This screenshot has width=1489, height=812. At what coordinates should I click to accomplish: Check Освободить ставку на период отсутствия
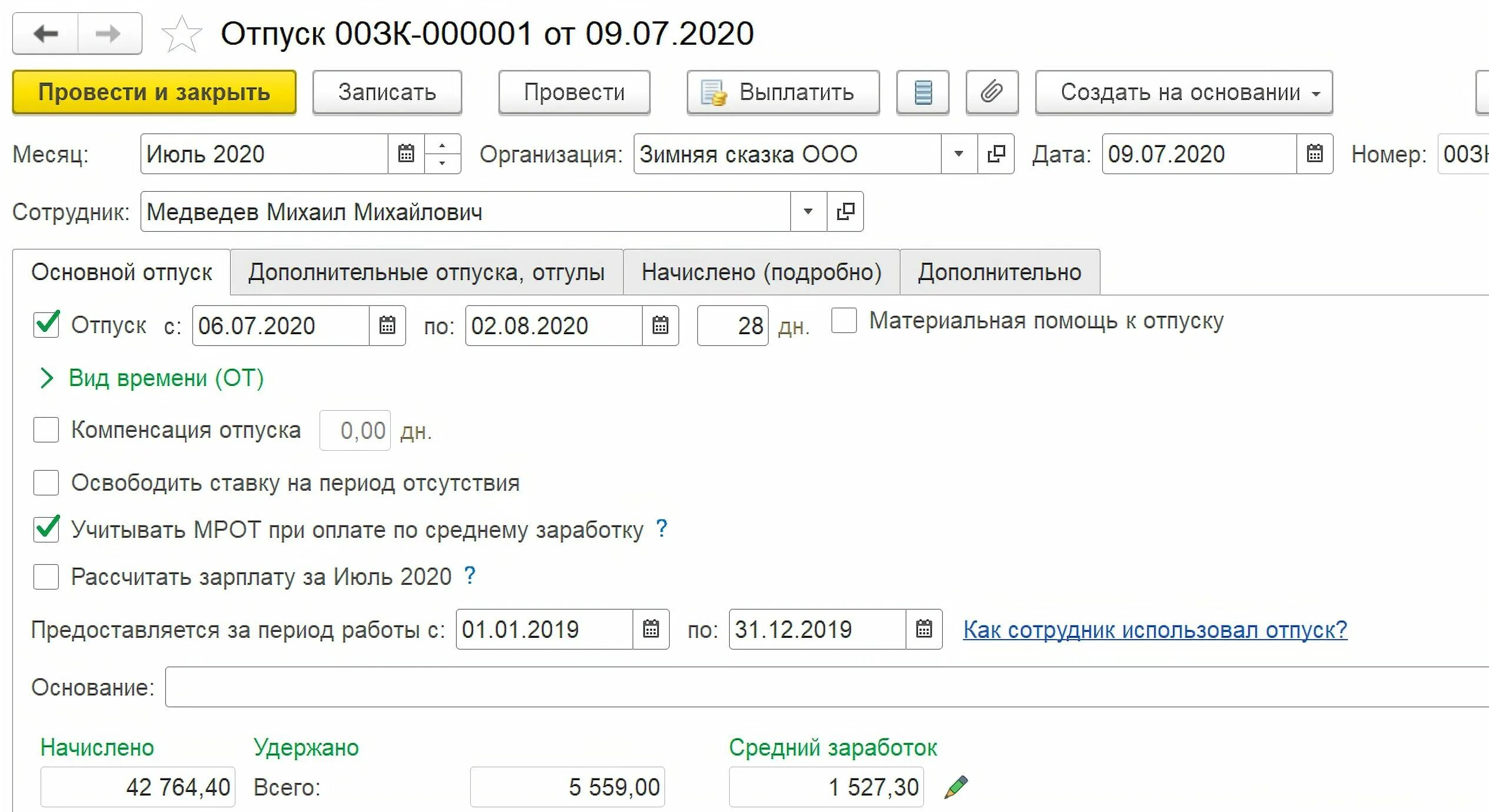pos(46,482)
